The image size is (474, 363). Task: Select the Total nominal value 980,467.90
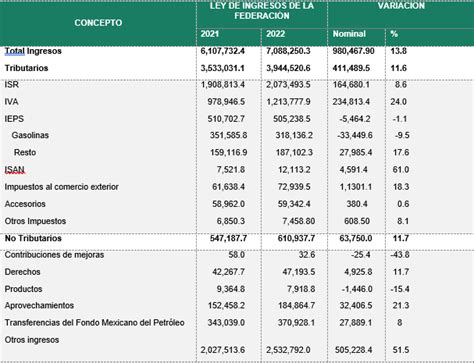(x=353, y=51)
